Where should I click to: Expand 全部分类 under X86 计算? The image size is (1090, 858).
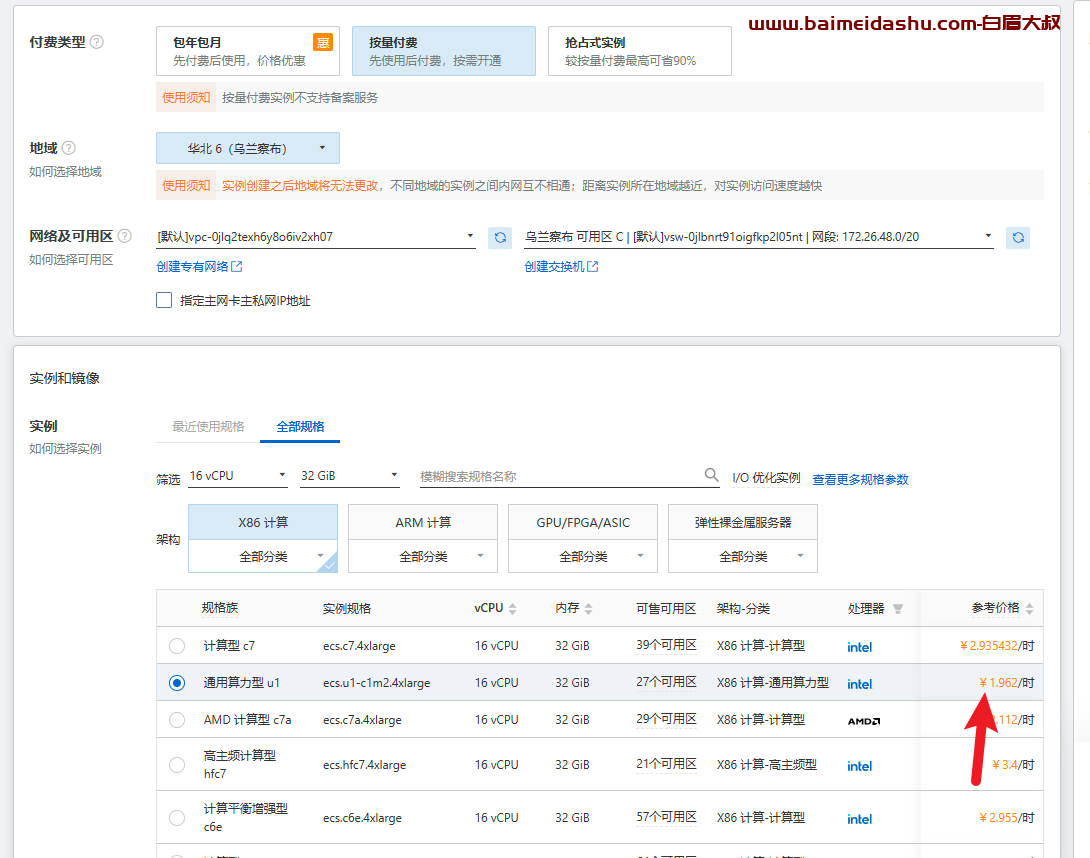click(263, 556)
